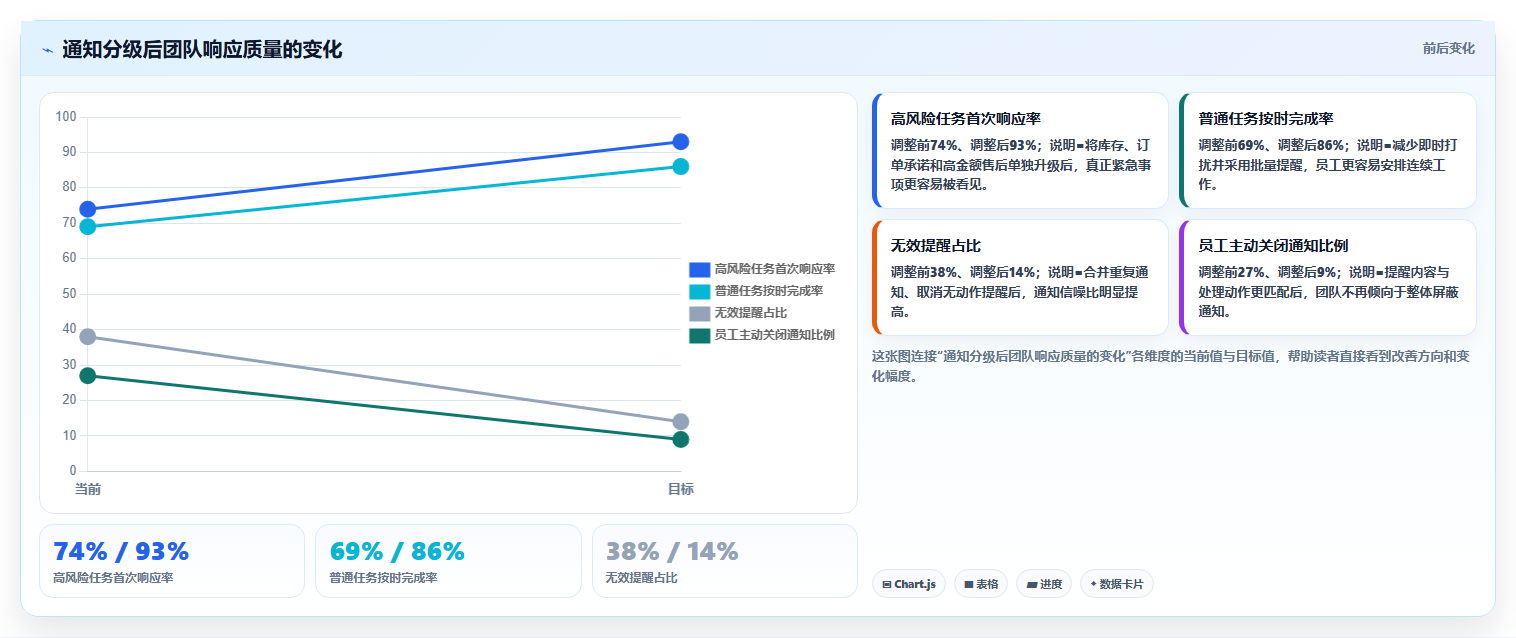The height and width of the screenshot is (638, 1516).
Task: Click the 普通任务按时完成率 card heading
Action: [x=1266, y=119]
